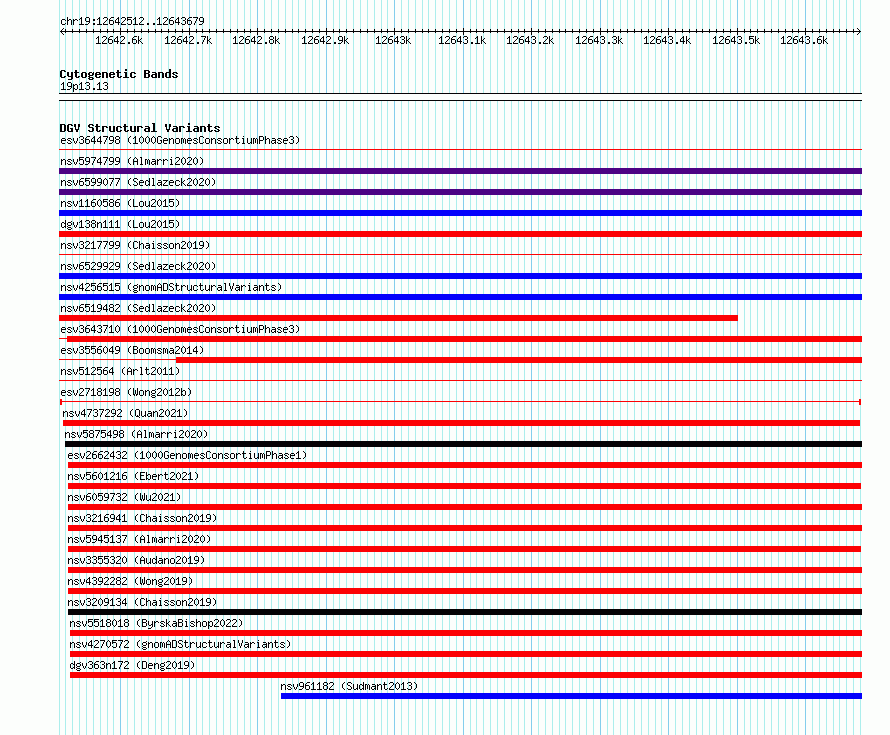Image resolution: width=890 pixels, height=735 pixels.
Task: Open variant nsv1160586 (Lou2015)
Action: point(120,203)
